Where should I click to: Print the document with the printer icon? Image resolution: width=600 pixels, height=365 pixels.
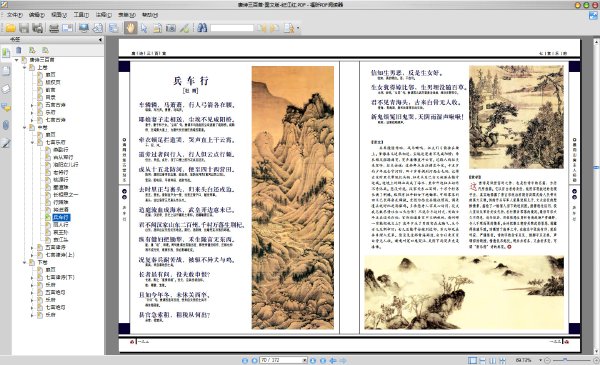click(54, 28)
